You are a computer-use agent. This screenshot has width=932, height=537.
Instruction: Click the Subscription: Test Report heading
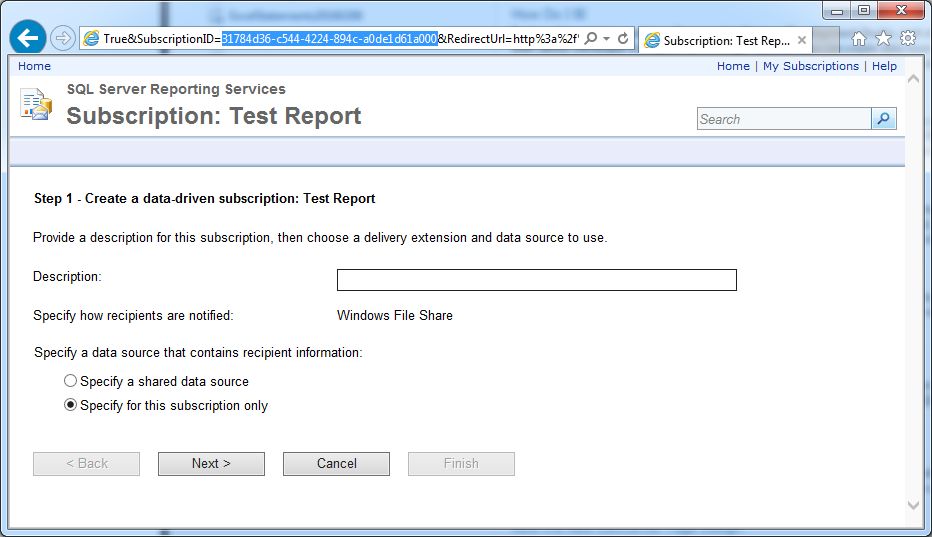click(213, 116)
